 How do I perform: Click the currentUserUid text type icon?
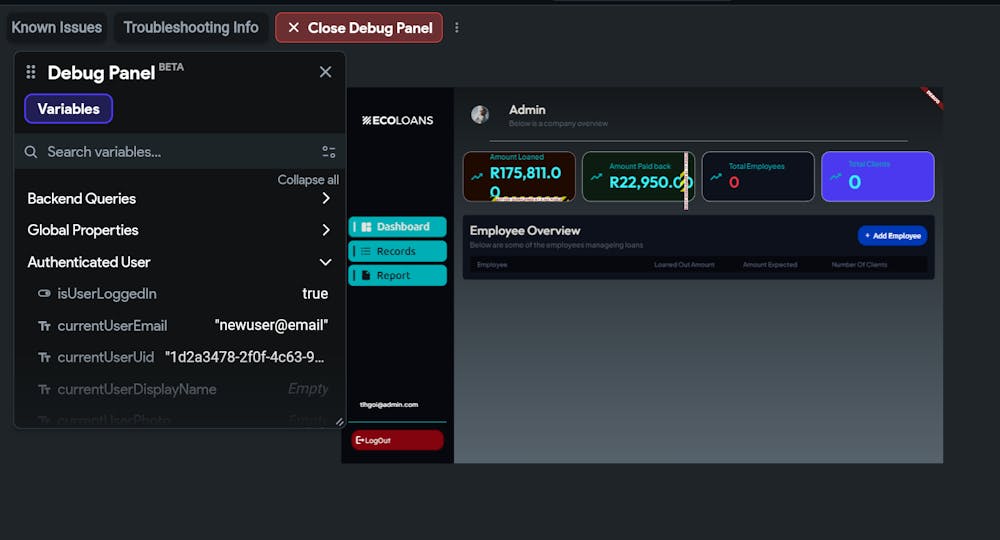tap(44, 358)
